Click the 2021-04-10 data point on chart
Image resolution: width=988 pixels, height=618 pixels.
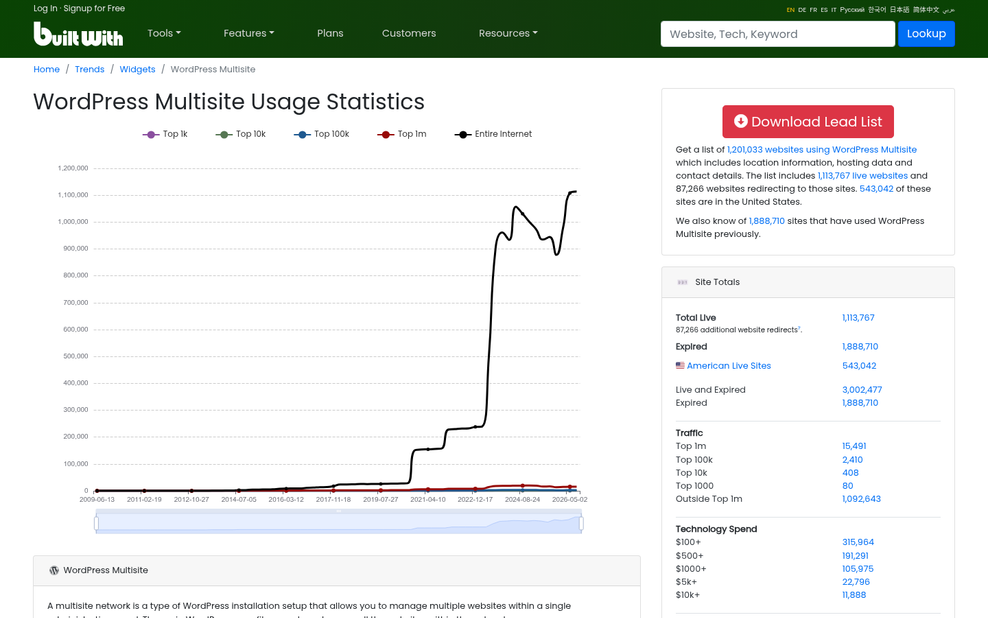click(x=428, y=449)
